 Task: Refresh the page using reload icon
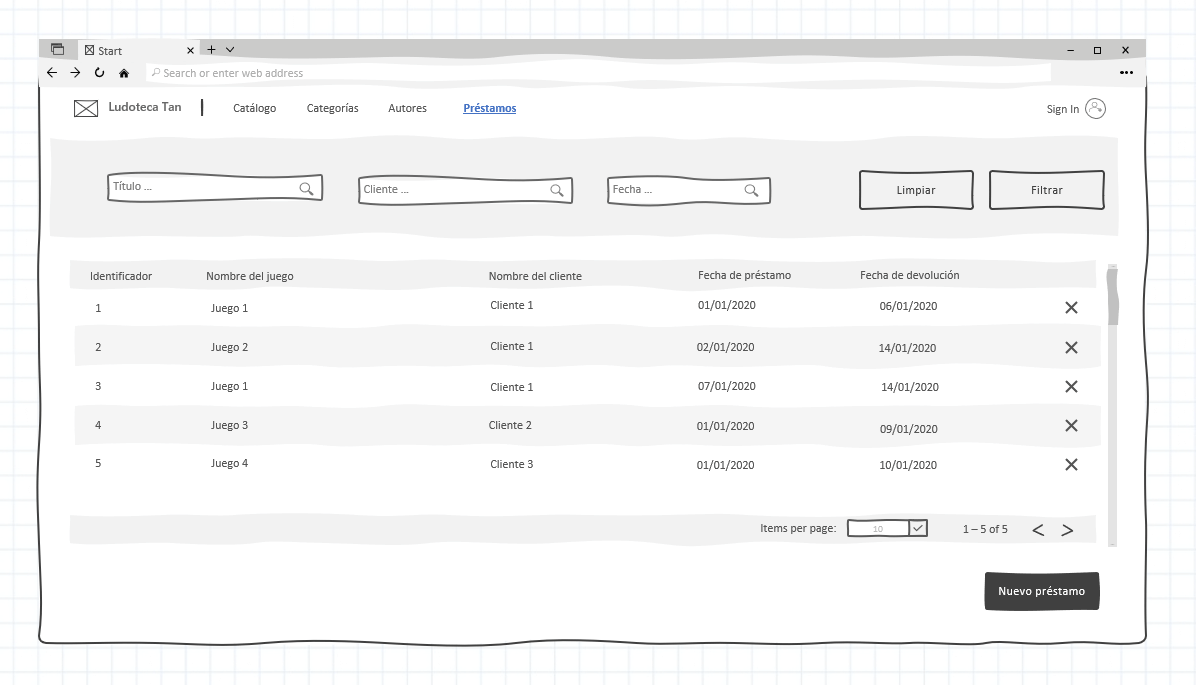coord(99,73)
